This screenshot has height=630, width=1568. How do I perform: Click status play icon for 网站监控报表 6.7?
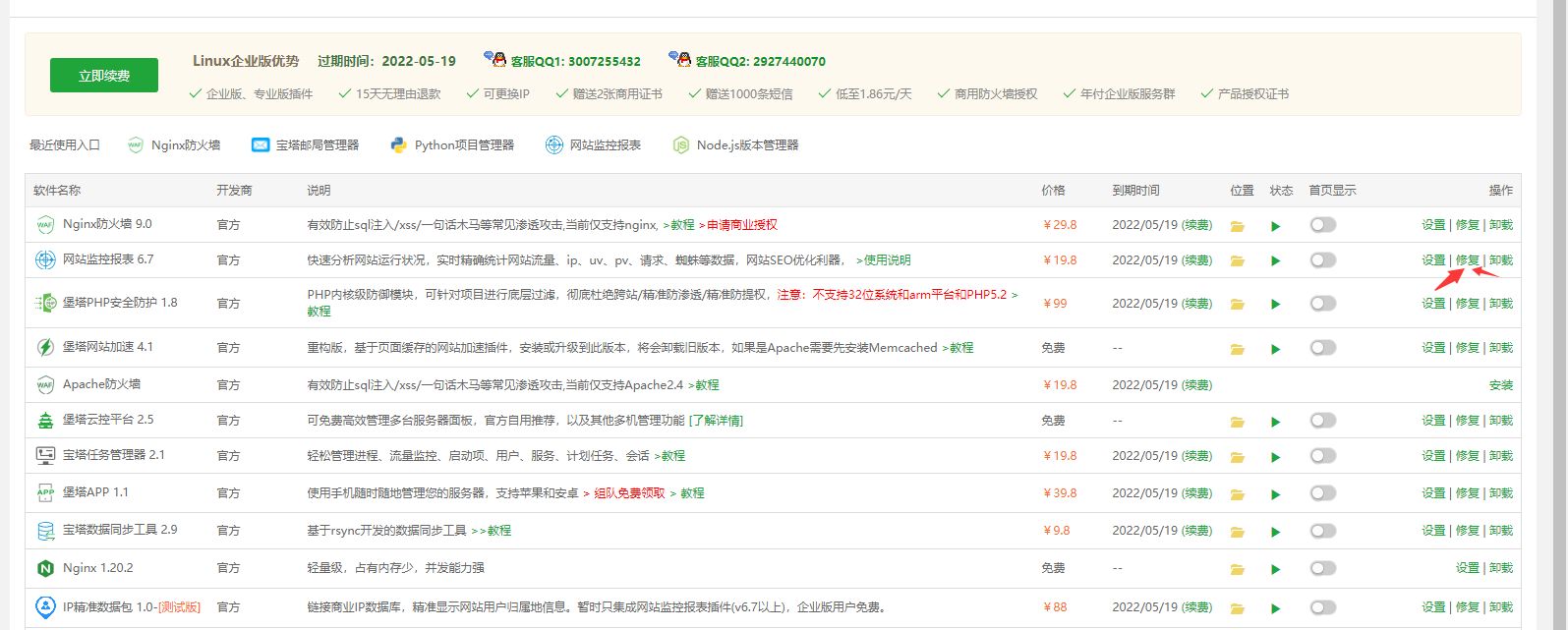pyautogui.click(x=1276, y=261)
